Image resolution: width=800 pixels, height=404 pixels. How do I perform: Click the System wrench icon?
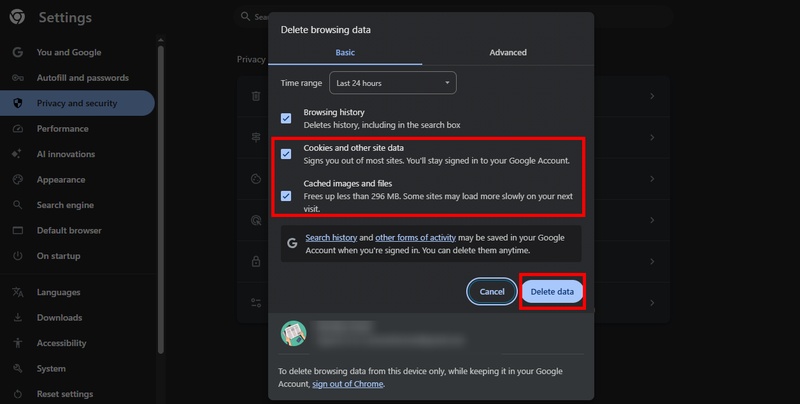18,368
